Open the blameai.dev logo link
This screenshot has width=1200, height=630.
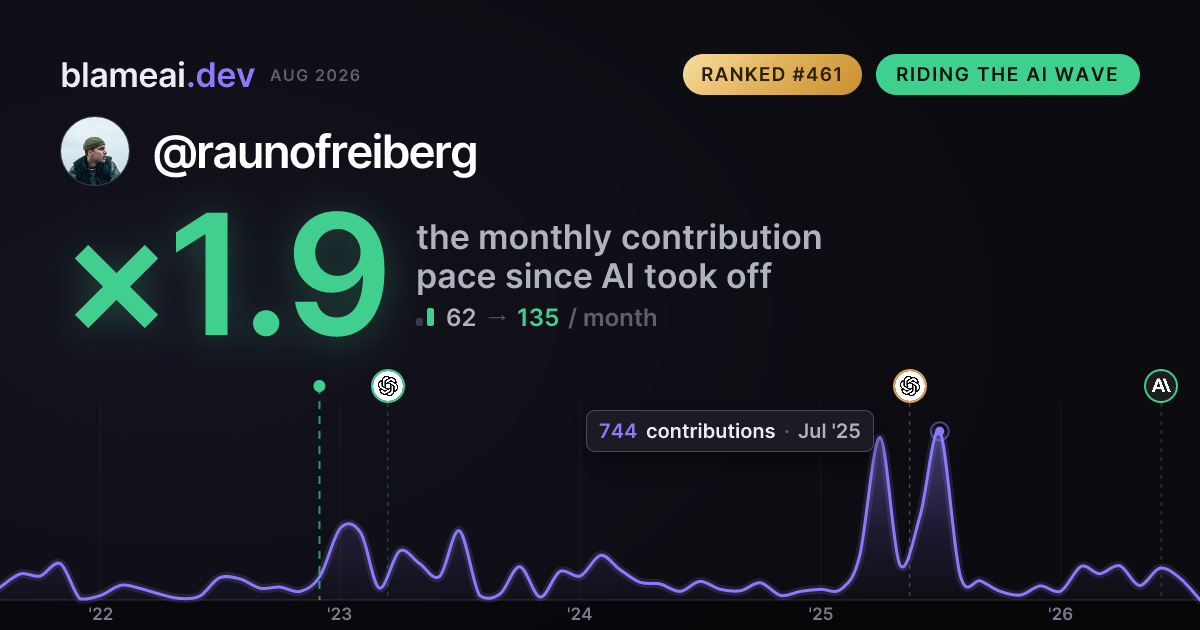click(158, 75)
